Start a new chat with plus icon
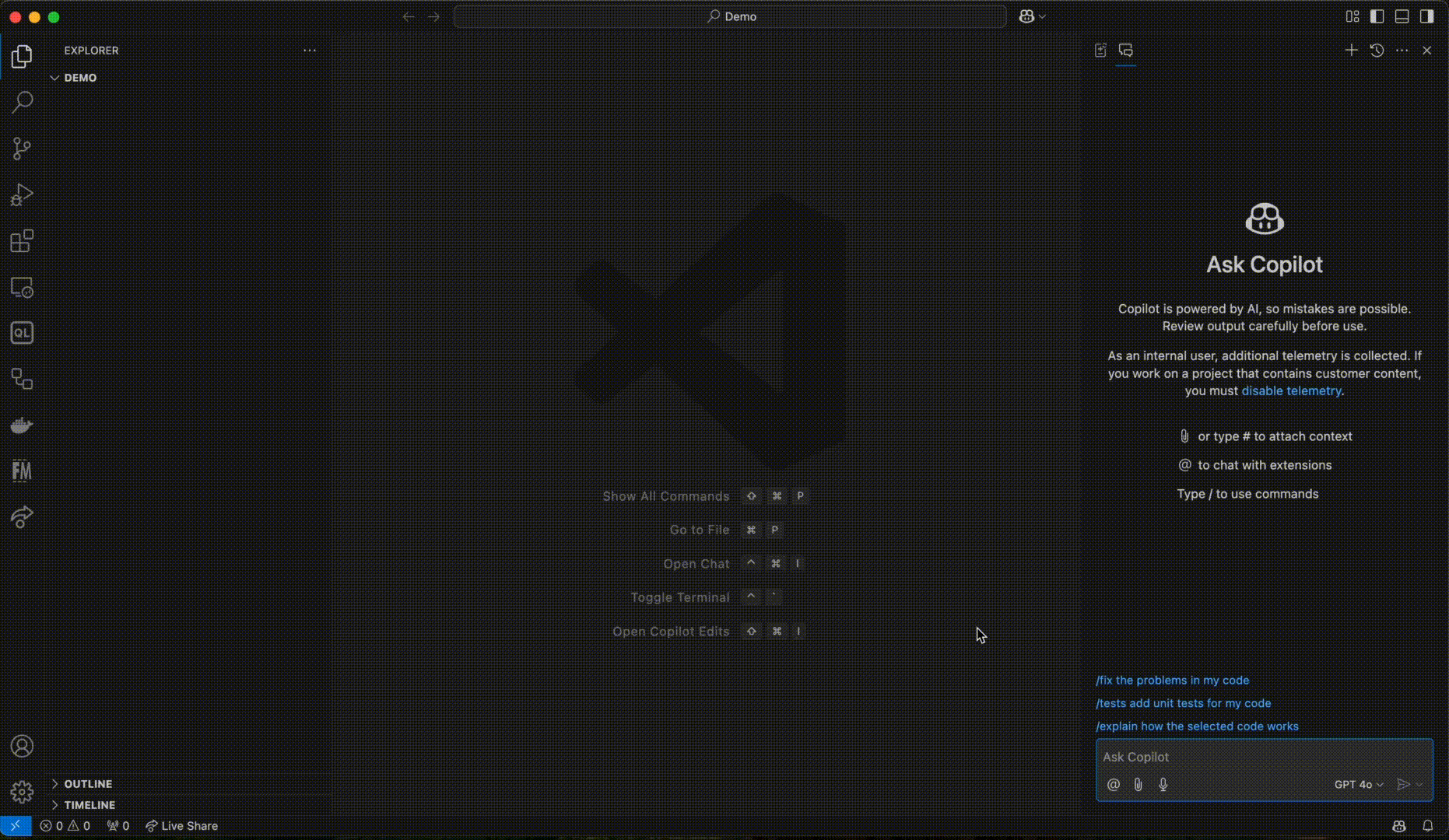 [1352, 50]
